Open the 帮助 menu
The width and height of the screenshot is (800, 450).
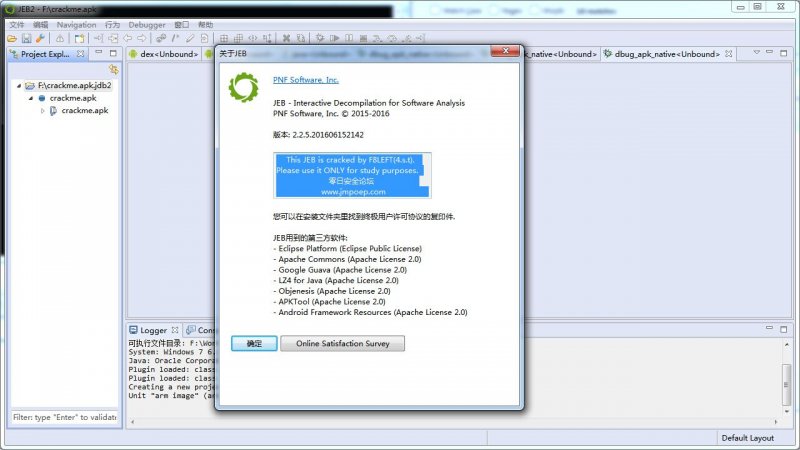(x=206, y=24)
